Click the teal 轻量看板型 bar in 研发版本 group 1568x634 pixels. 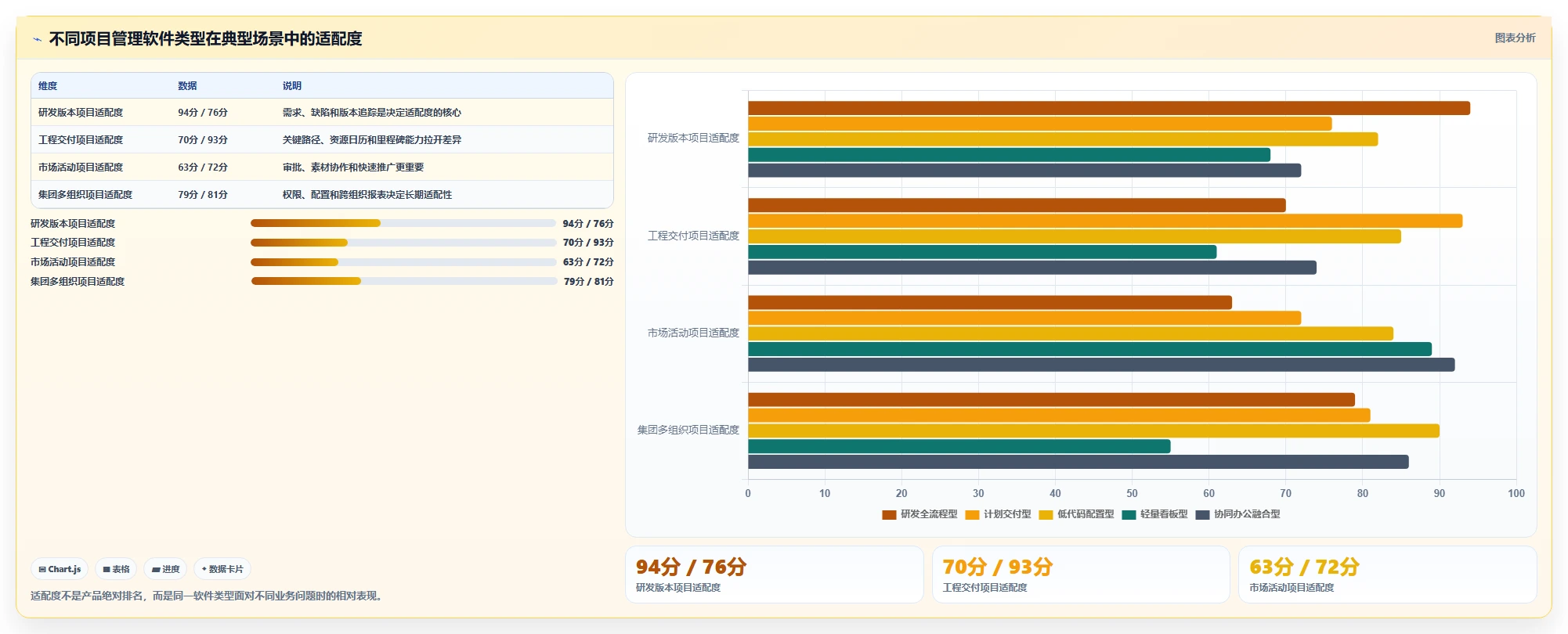pos(1009,155)
